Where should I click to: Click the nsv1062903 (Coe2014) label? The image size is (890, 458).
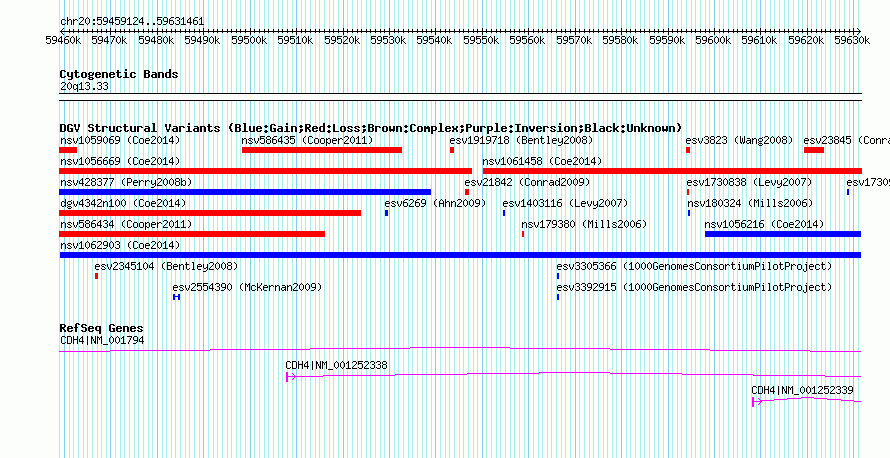120,245
